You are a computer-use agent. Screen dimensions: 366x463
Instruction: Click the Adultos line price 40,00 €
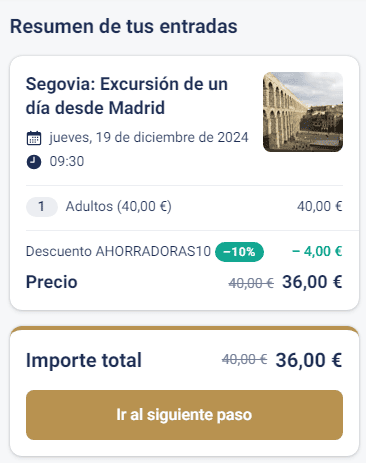click(x=320, y=207)
